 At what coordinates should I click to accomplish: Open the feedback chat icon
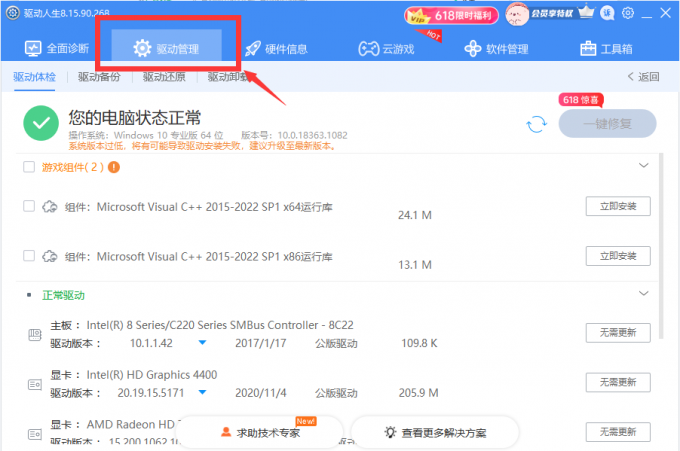607,13
